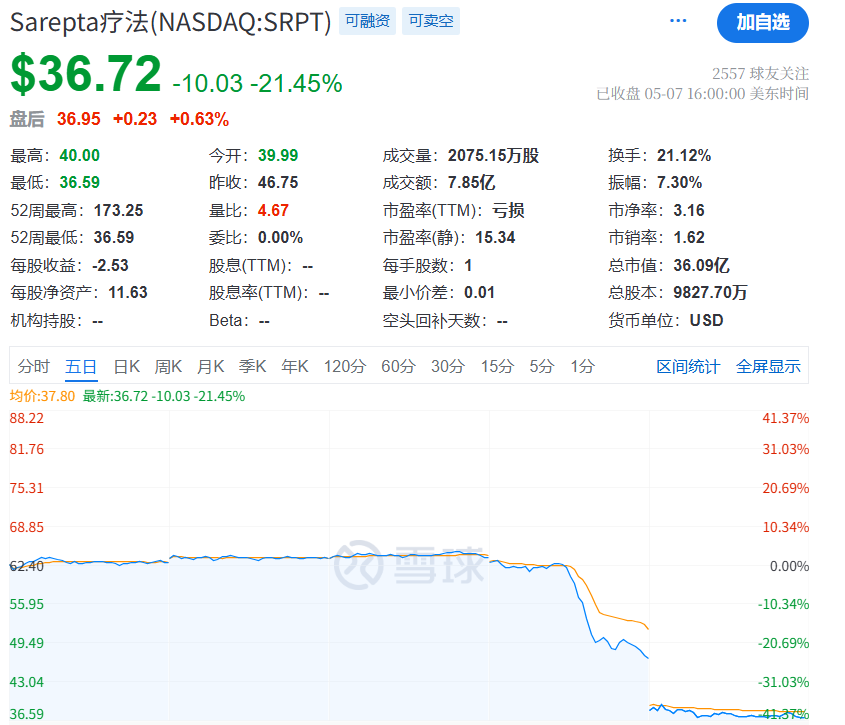Click the blue price line's sharp drop

coord(583,604)
